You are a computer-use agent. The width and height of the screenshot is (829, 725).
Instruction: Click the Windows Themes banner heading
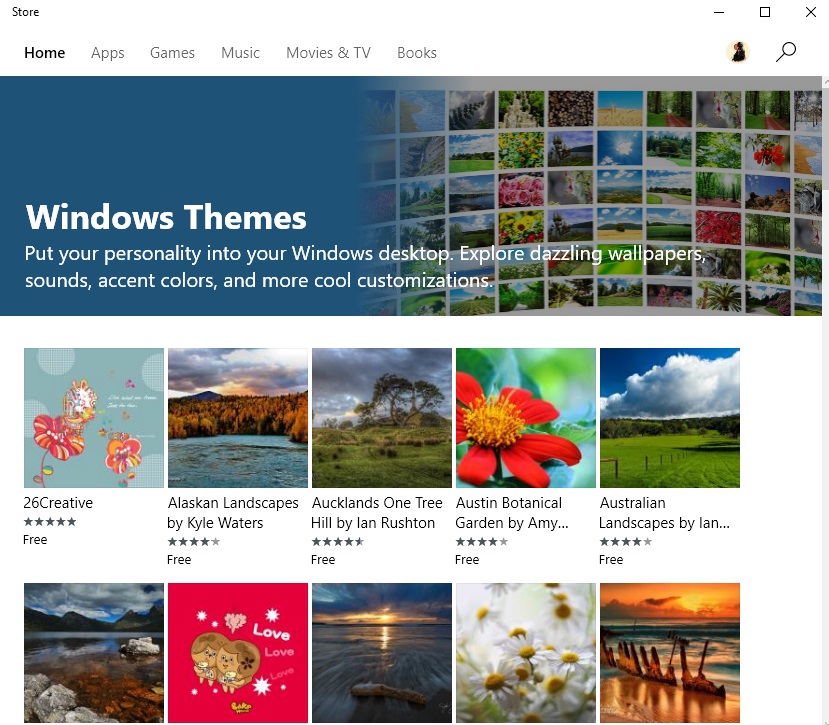[166, 217]
